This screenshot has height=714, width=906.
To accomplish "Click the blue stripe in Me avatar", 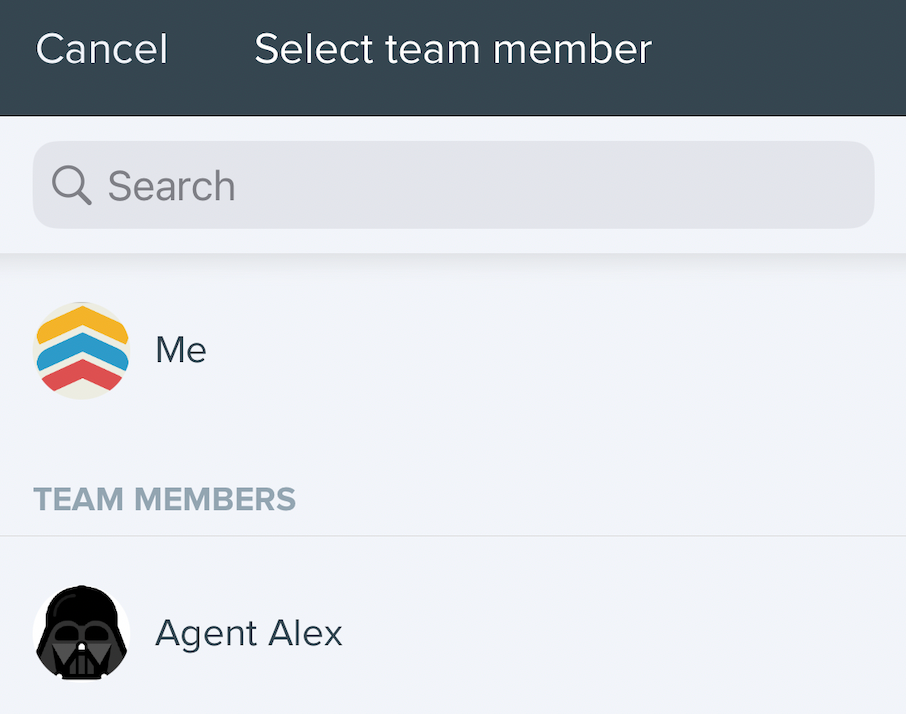I will click(x=81, y=348).
